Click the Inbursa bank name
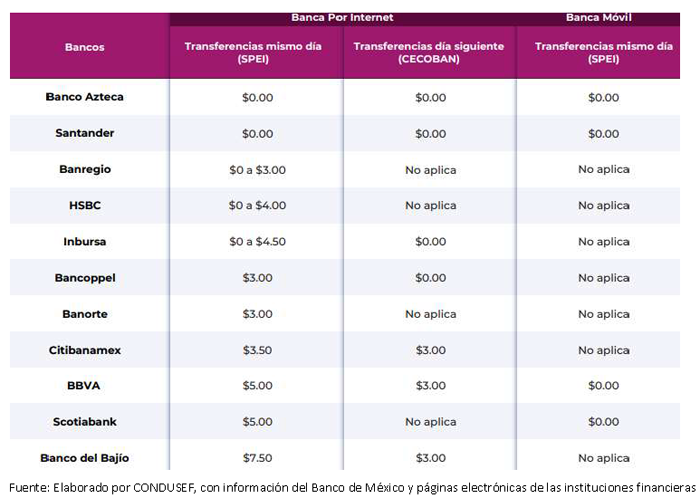 click(x=84, y=241)
